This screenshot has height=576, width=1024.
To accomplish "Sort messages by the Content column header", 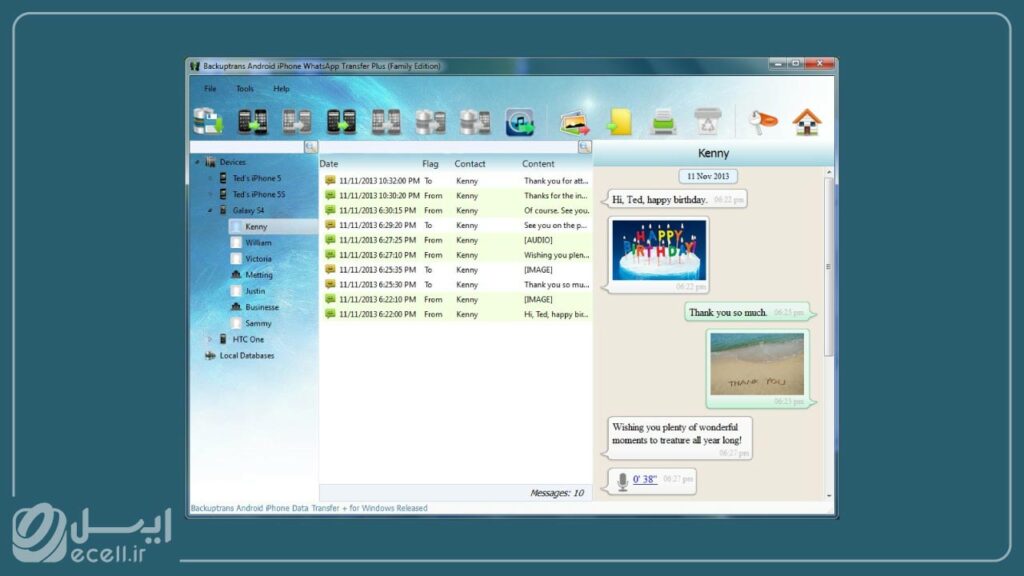I will 538,164.
